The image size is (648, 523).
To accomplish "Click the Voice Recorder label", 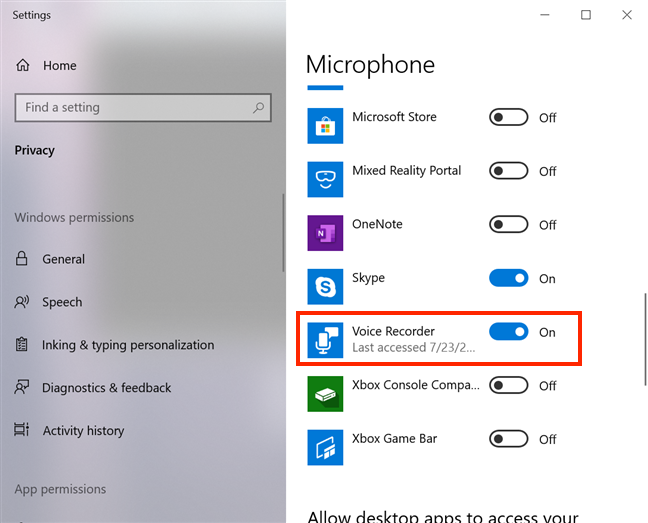I will (x=393, y=331).
